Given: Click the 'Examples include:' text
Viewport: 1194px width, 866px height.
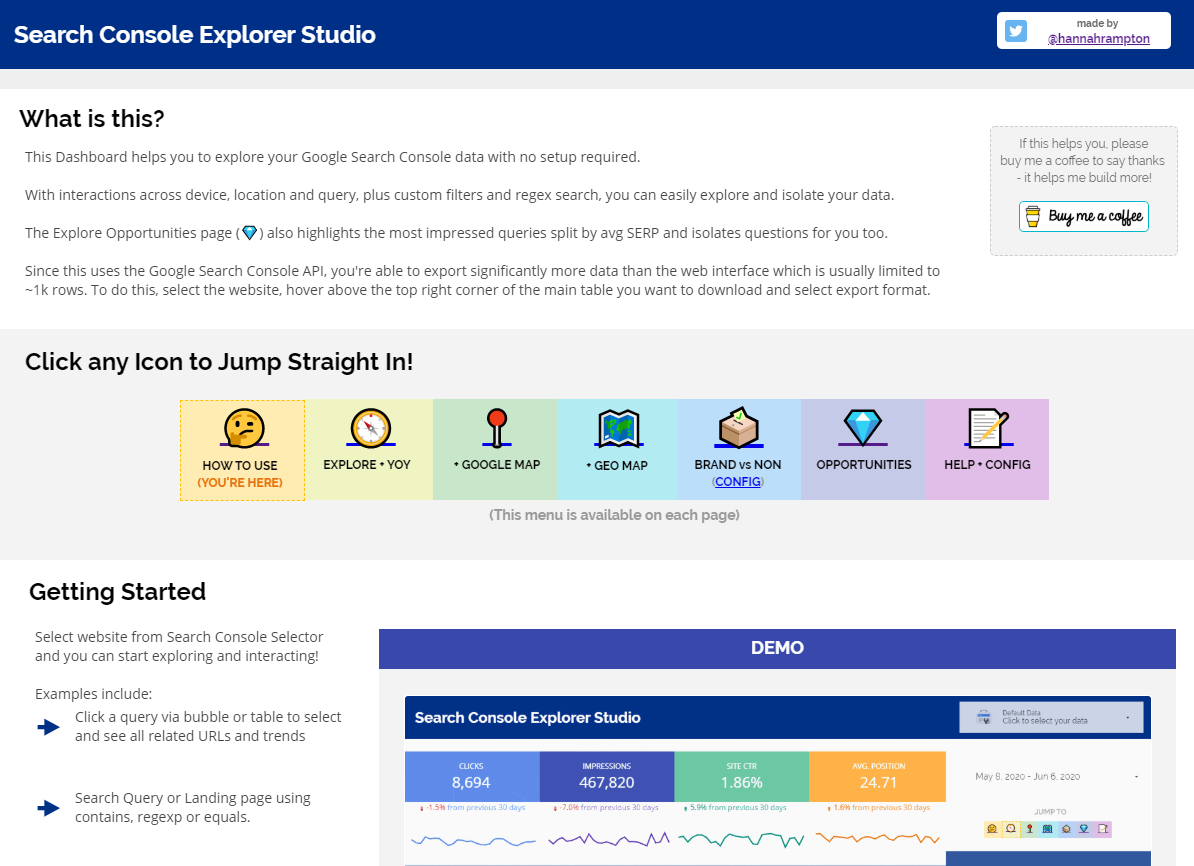Looking at the screenshot, I should tap(94, 694).
